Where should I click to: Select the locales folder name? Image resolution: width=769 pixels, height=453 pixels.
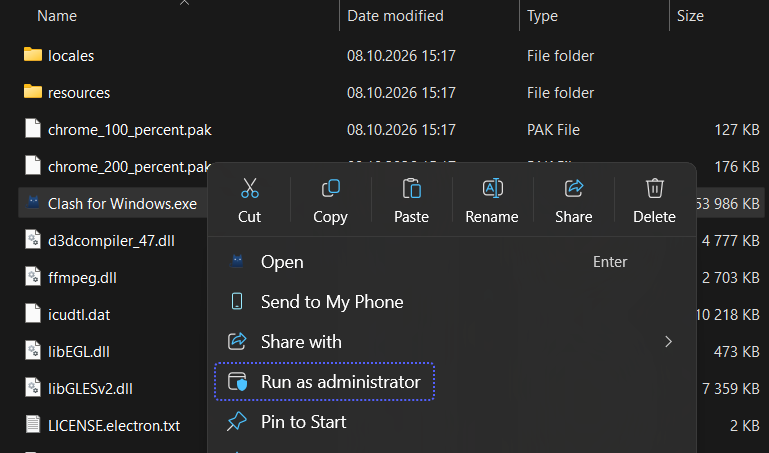point(71,56)
